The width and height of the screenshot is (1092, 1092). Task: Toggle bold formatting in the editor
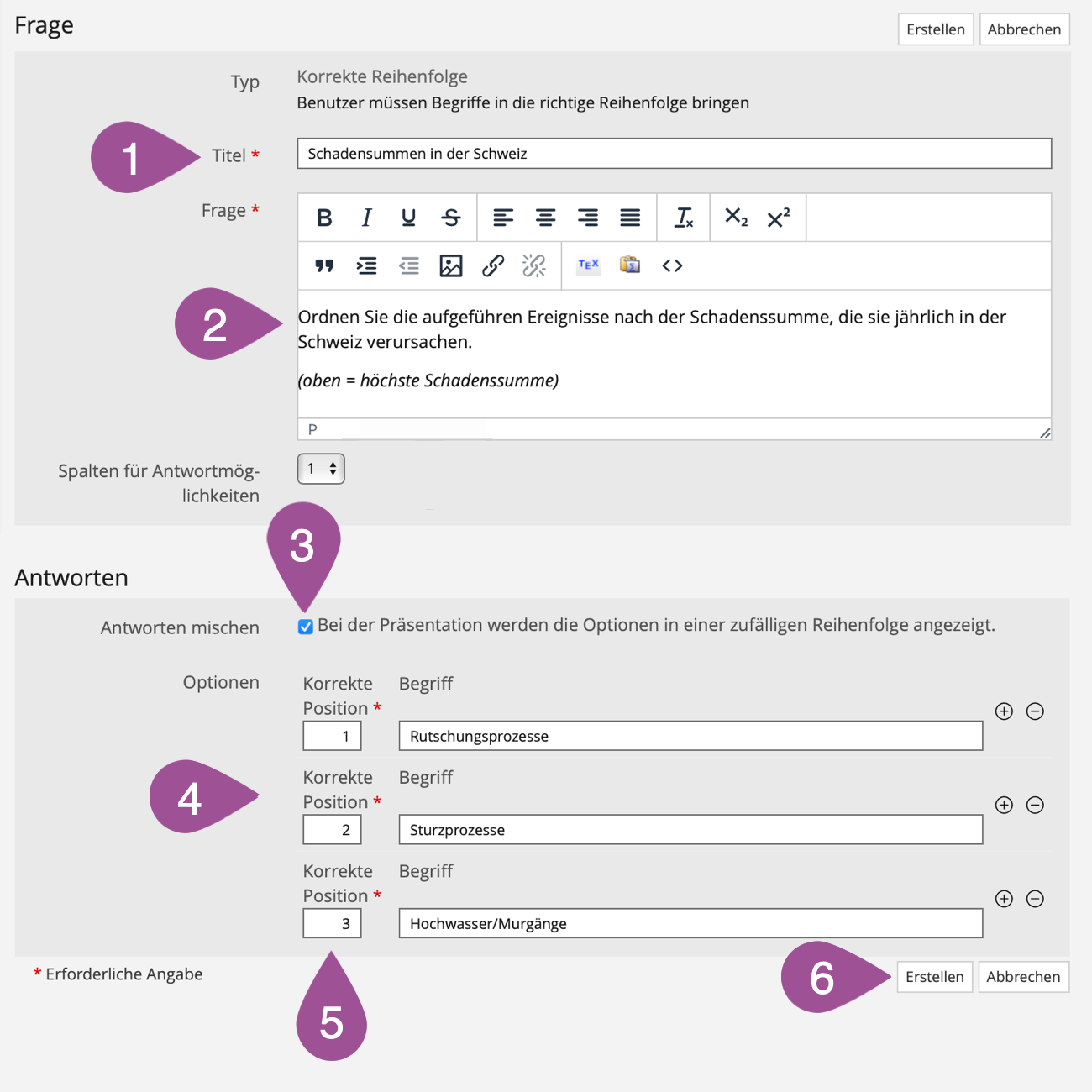pyautogui.click(x=324, y=218)
